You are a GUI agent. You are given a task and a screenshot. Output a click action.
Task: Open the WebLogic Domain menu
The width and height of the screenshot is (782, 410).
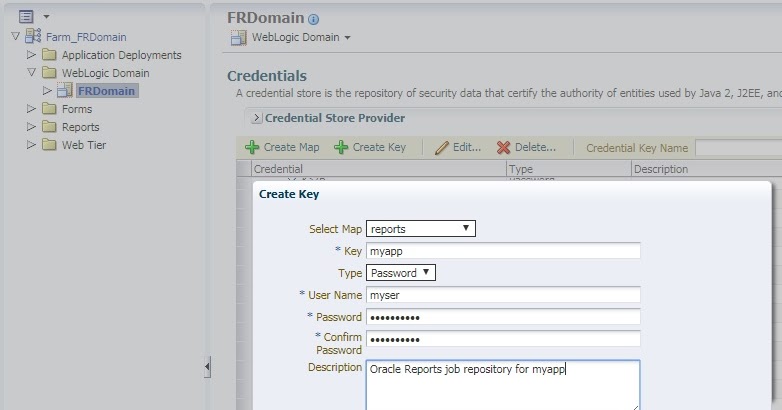click(301, 37)
